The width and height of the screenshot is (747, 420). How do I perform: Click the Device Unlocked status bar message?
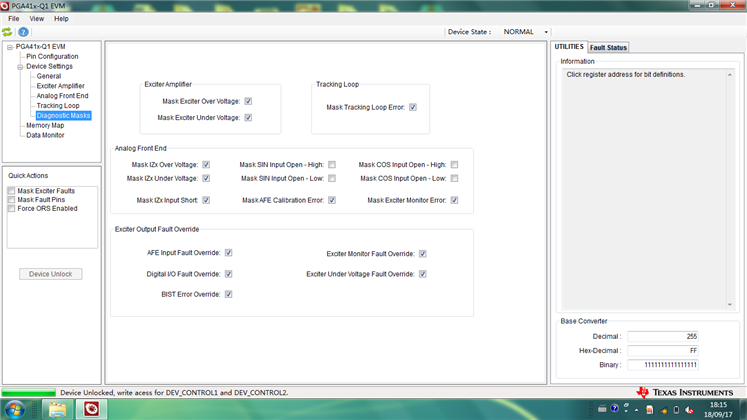pos(174,393)
